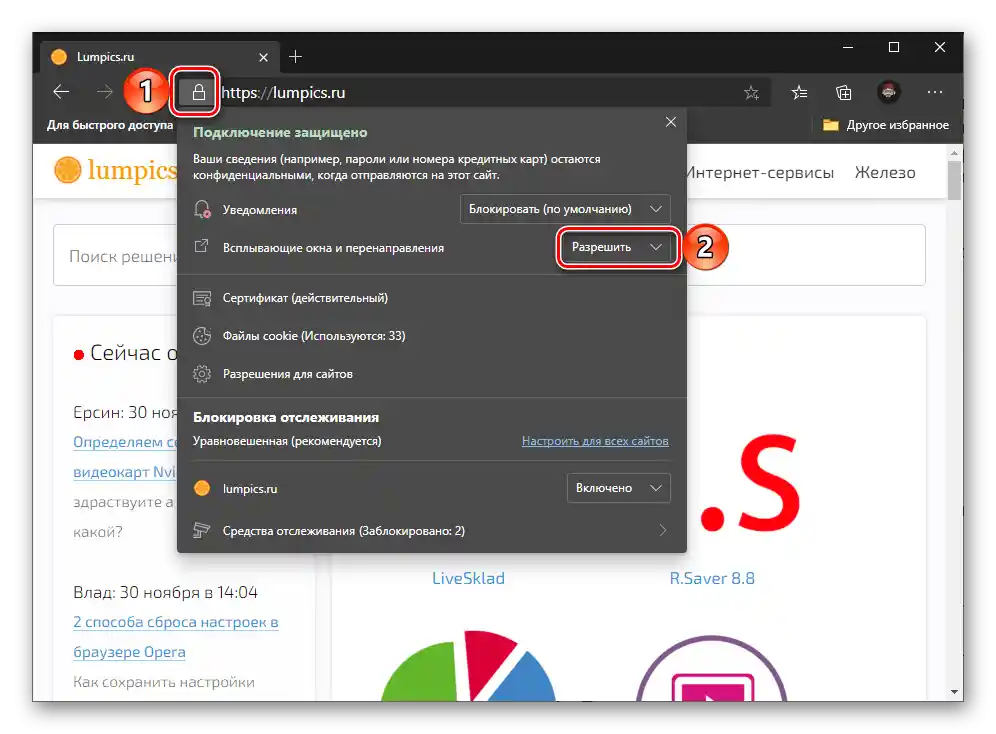Open the Settings and more menu
The height and width of the screenshot is (734, 996).
[934, 93]
